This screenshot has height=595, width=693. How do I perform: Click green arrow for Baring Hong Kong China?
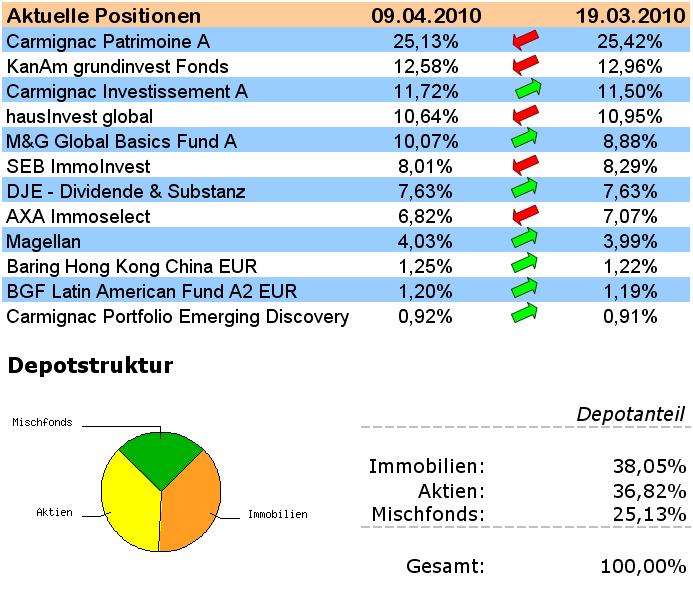coord(525,266)
